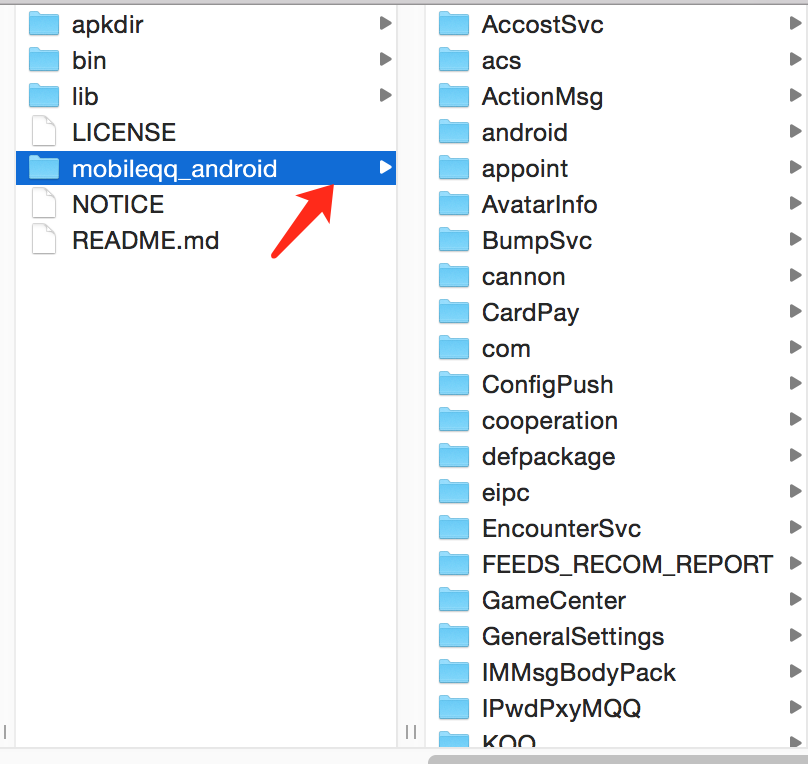Viewport: 808px width, 764px height.
Task: Click the cannon folder icon
Action: coord(454,276)
